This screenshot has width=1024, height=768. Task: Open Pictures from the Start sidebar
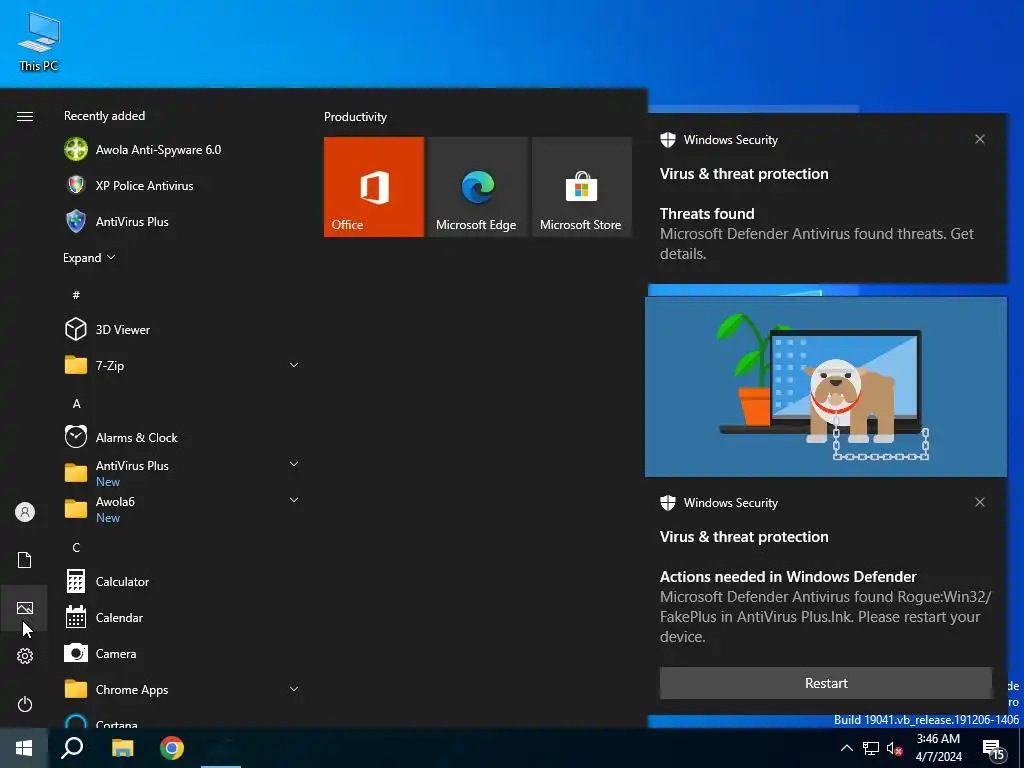click(25, 608)
